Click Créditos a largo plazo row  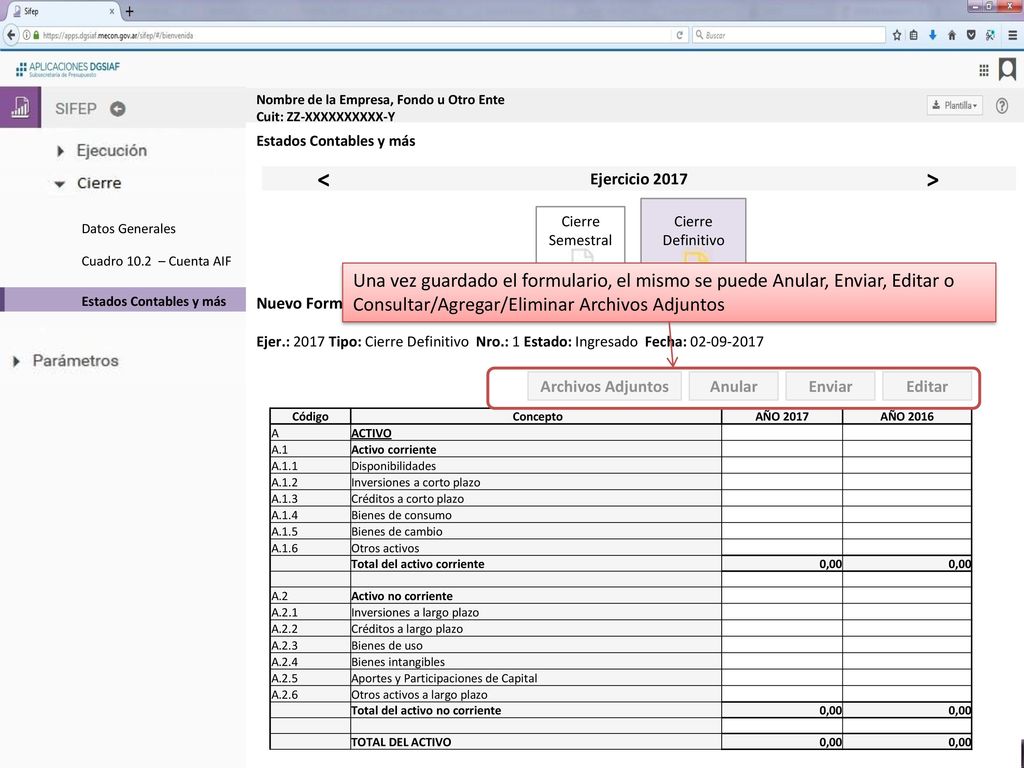click(x=620, y=628)
